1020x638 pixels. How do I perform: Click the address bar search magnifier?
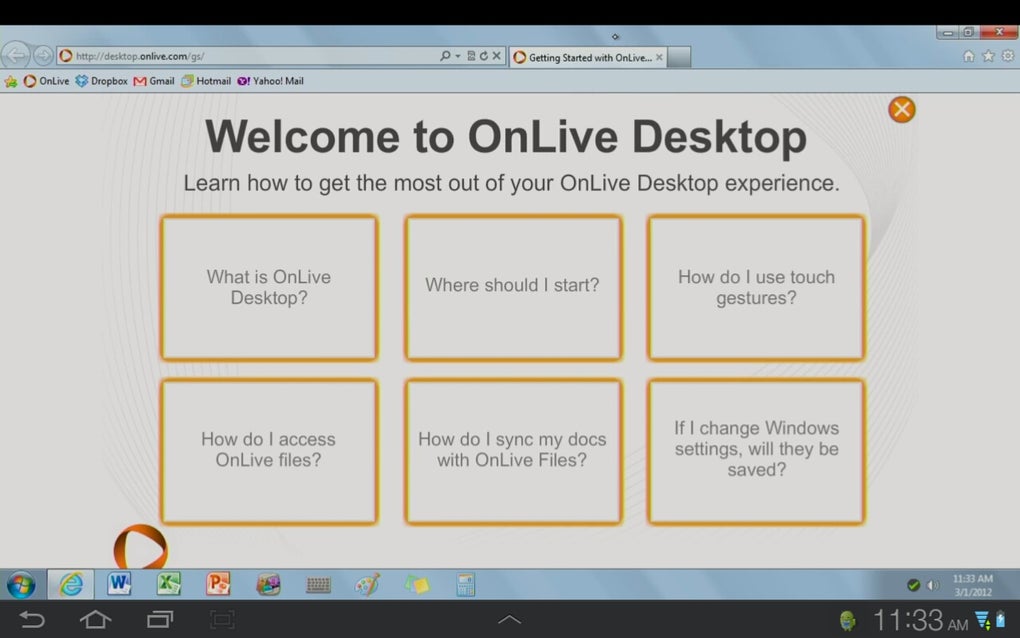click(x=444, y=56)
